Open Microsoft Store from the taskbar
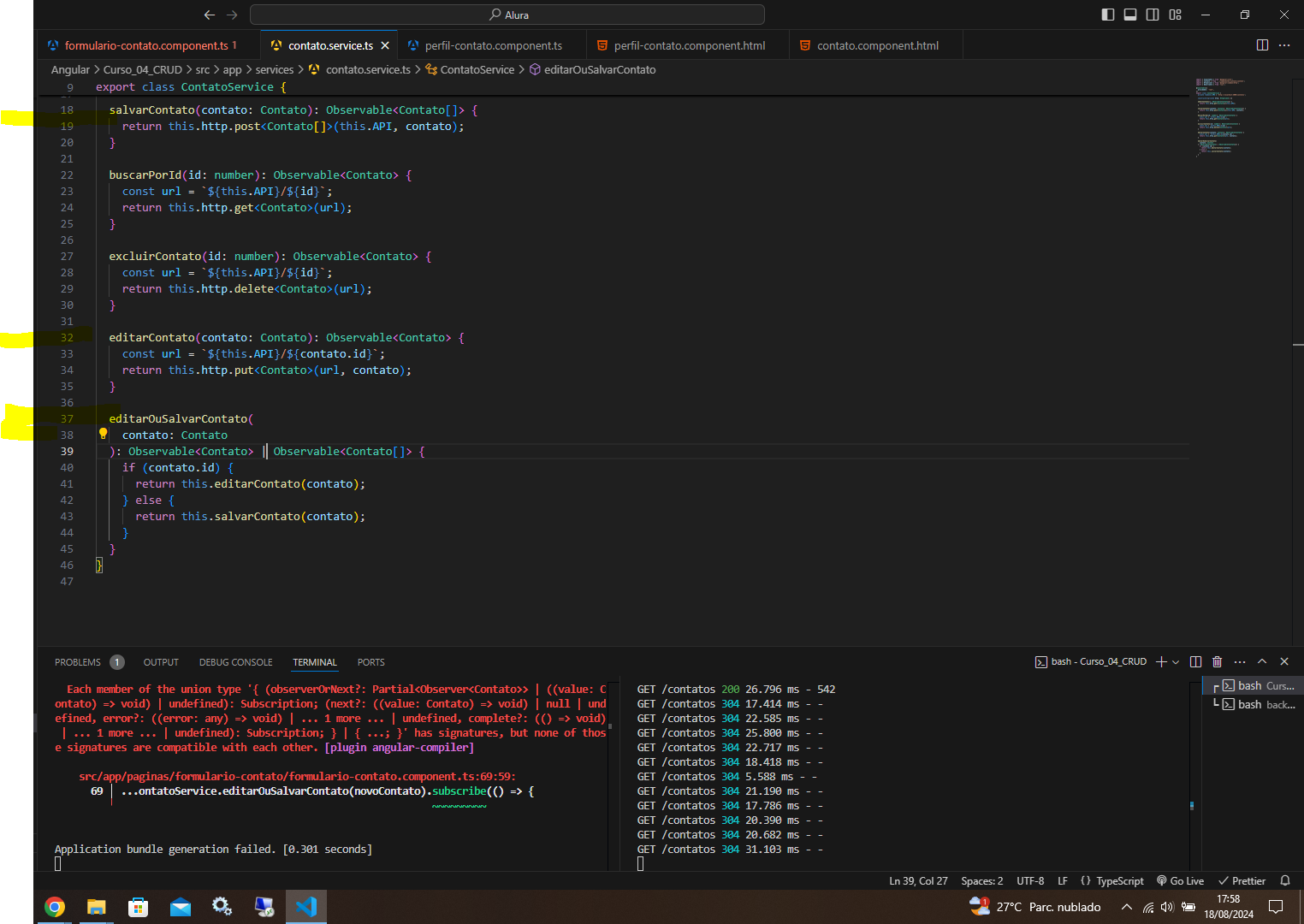This screenshot has width=1304, height=924. click(x=138, y=907)
